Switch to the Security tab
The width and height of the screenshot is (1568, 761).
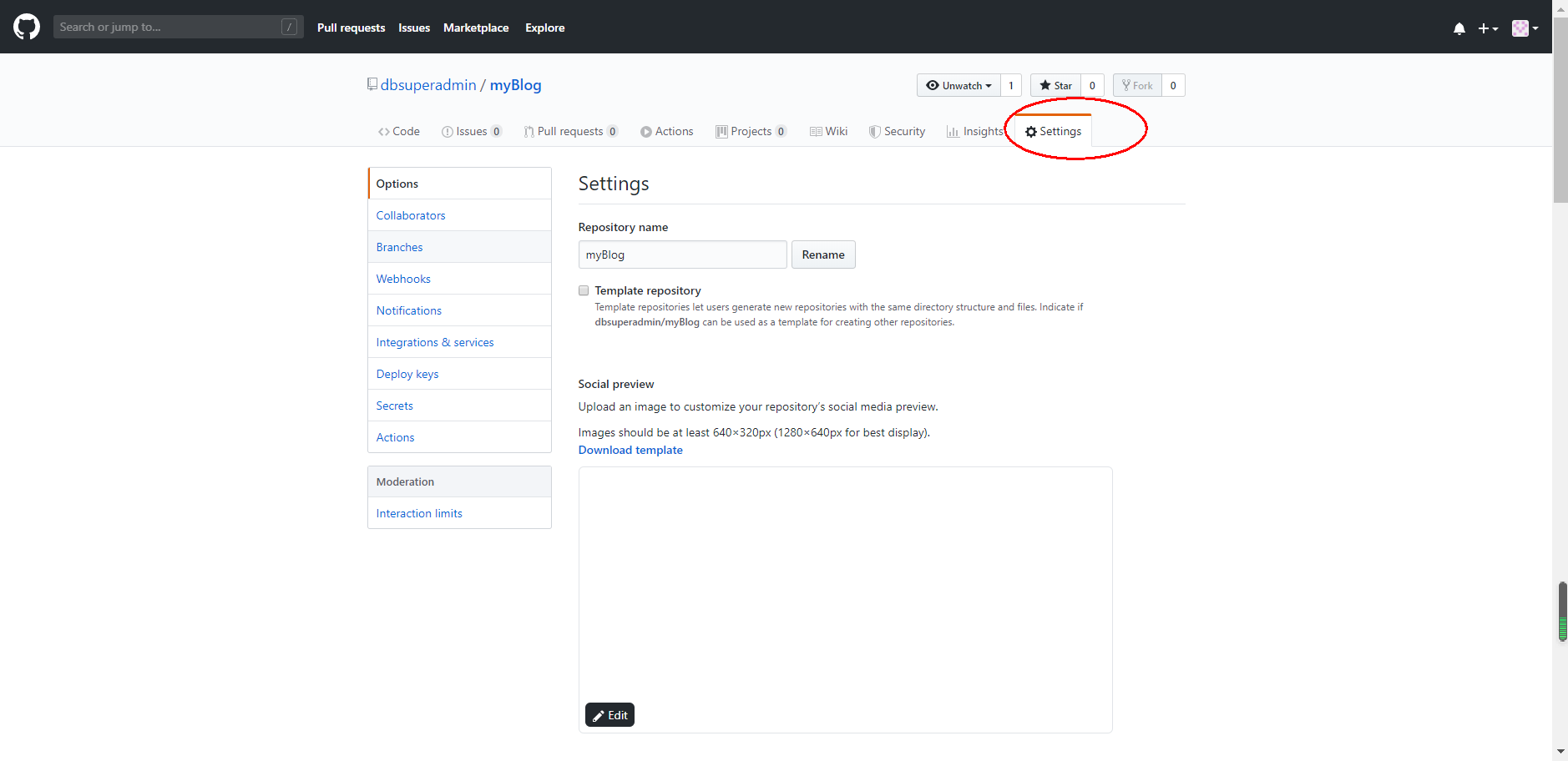(x=898, y=131)
